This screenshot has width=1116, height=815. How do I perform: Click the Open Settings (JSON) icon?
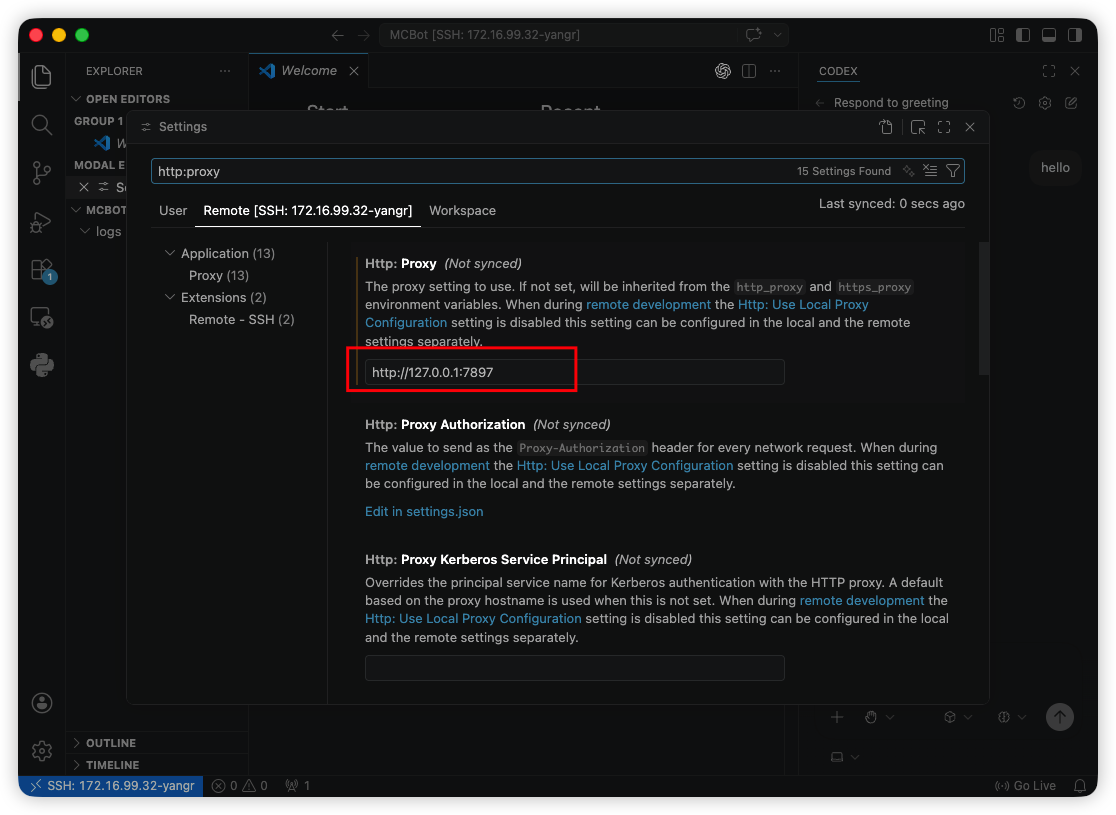tap(886, 127)
